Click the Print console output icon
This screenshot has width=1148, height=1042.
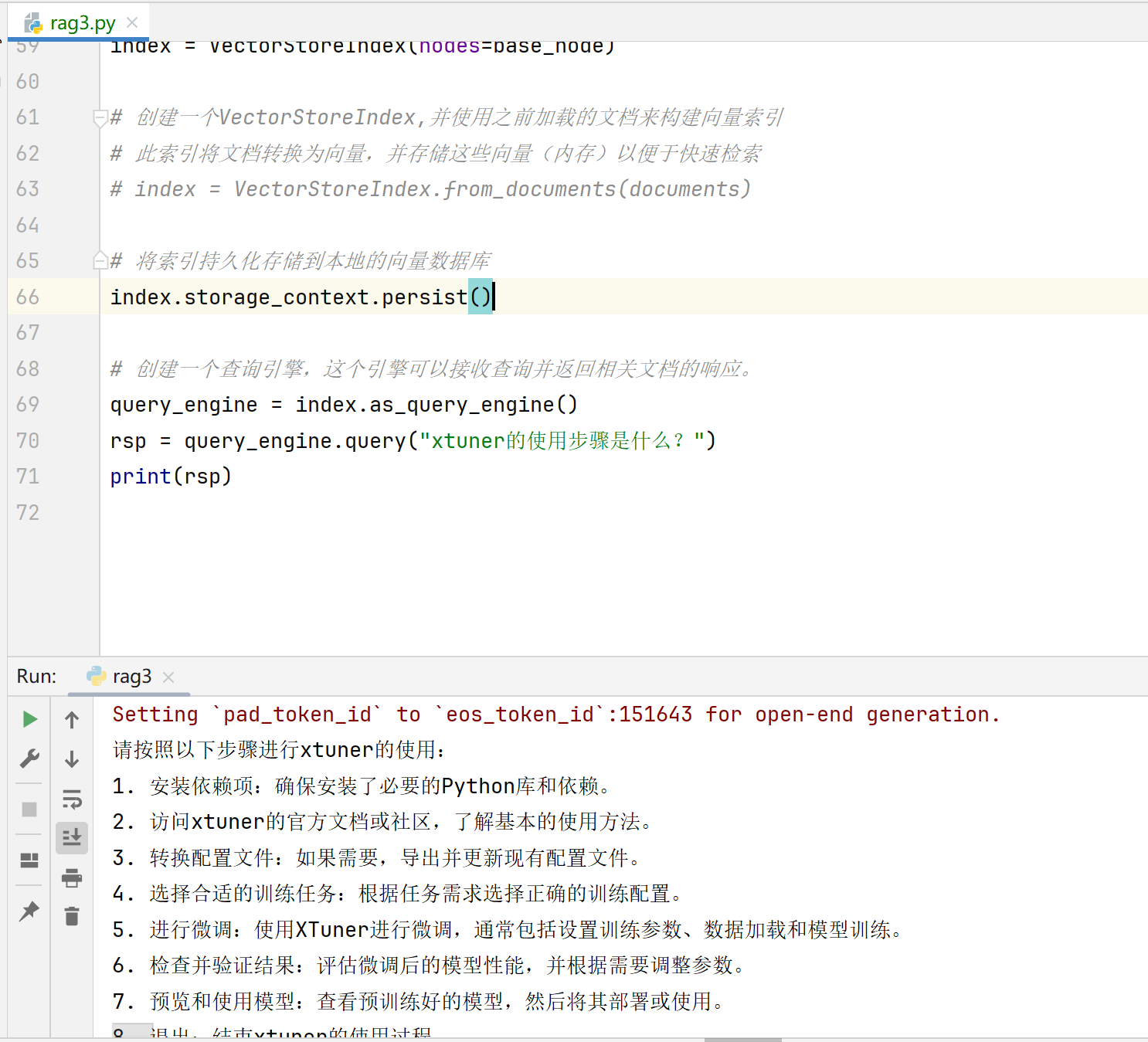(72, 877)
